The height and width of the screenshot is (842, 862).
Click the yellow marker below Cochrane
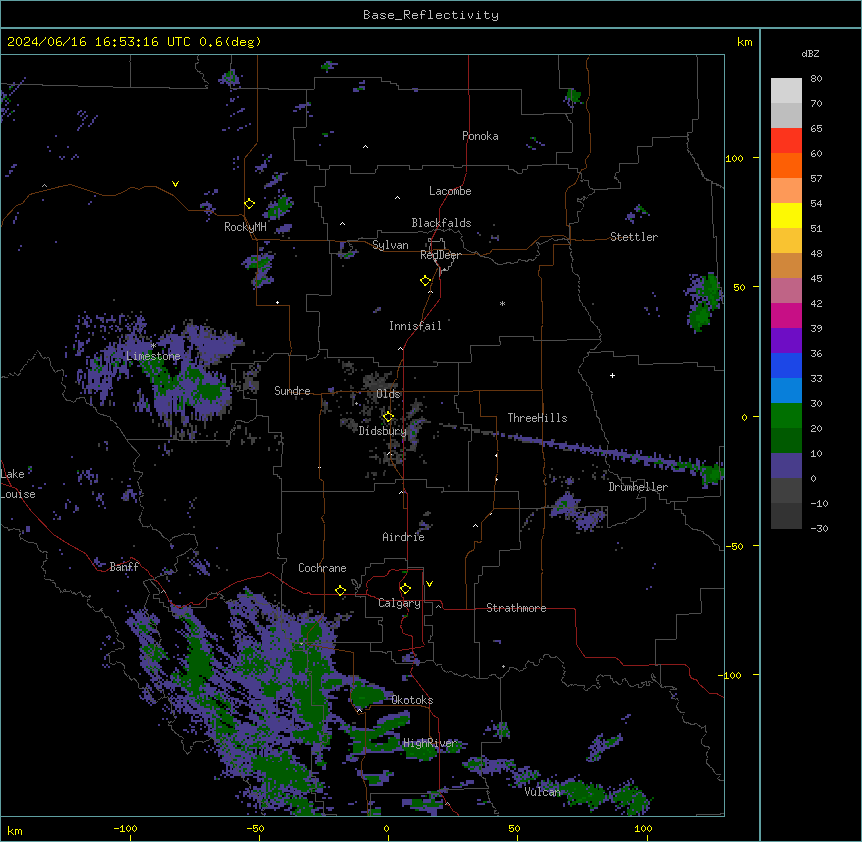tap(340, 591)
